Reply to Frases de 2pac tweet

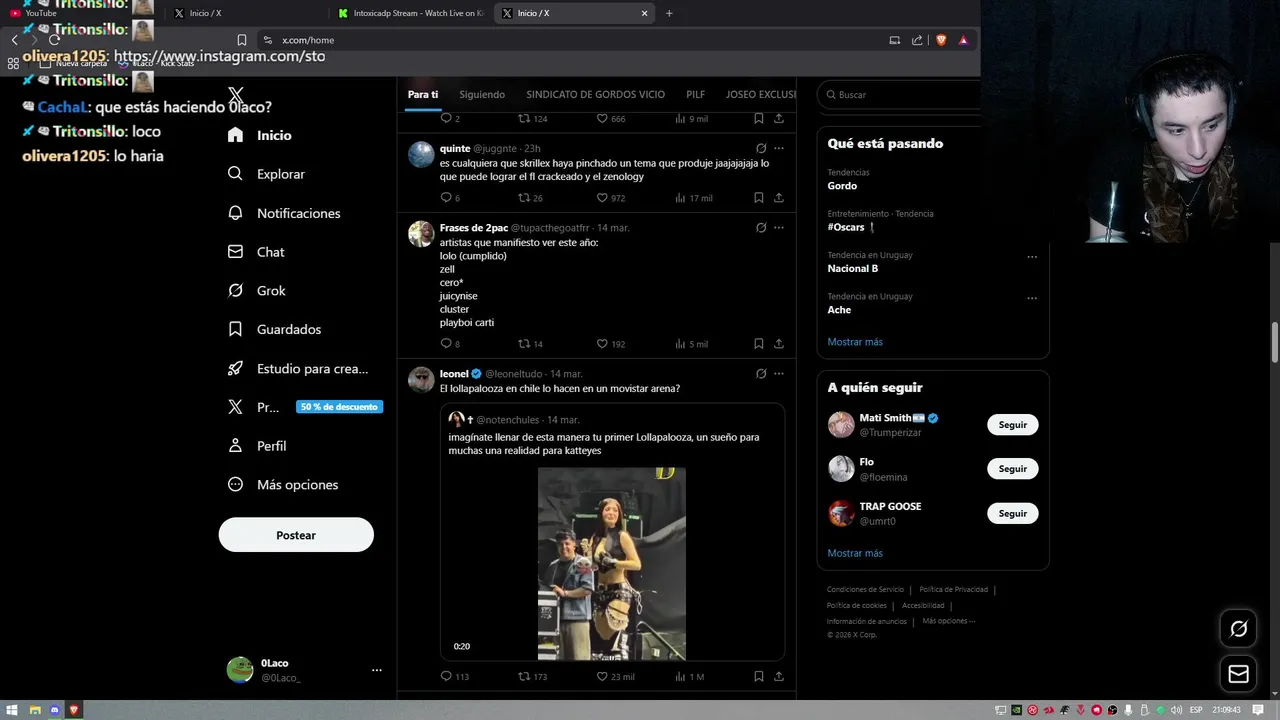tap(446, 344)
